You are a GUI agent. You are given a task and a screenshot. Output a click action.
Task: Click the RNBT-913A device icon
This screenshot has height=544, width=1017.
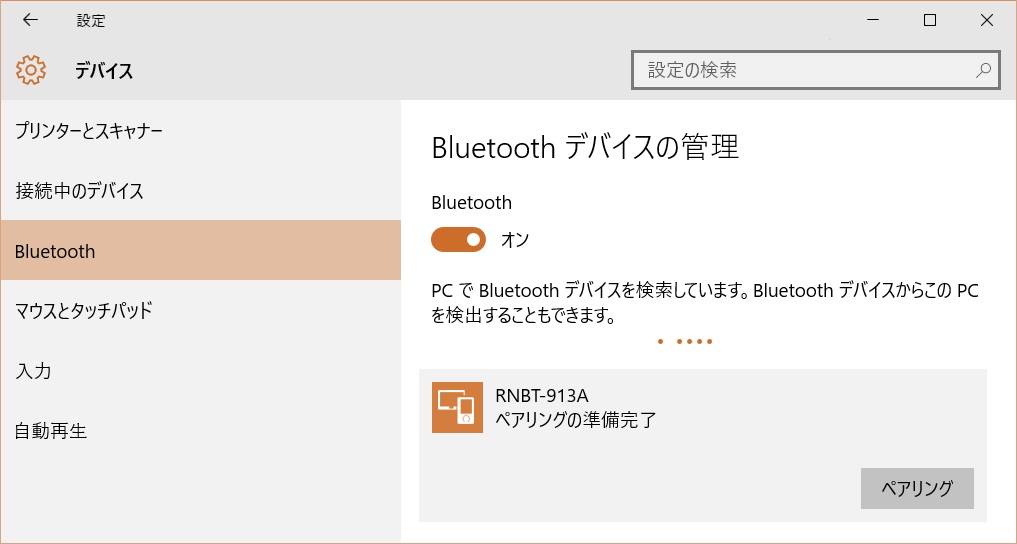[x=457, y=407]
